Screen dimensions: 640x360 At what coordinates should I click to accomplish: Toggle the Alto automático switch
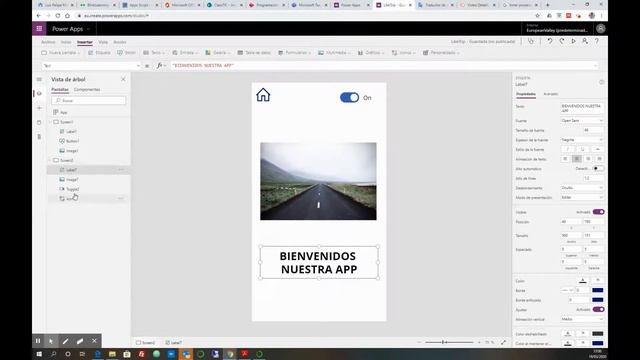[x=598, y=169]
